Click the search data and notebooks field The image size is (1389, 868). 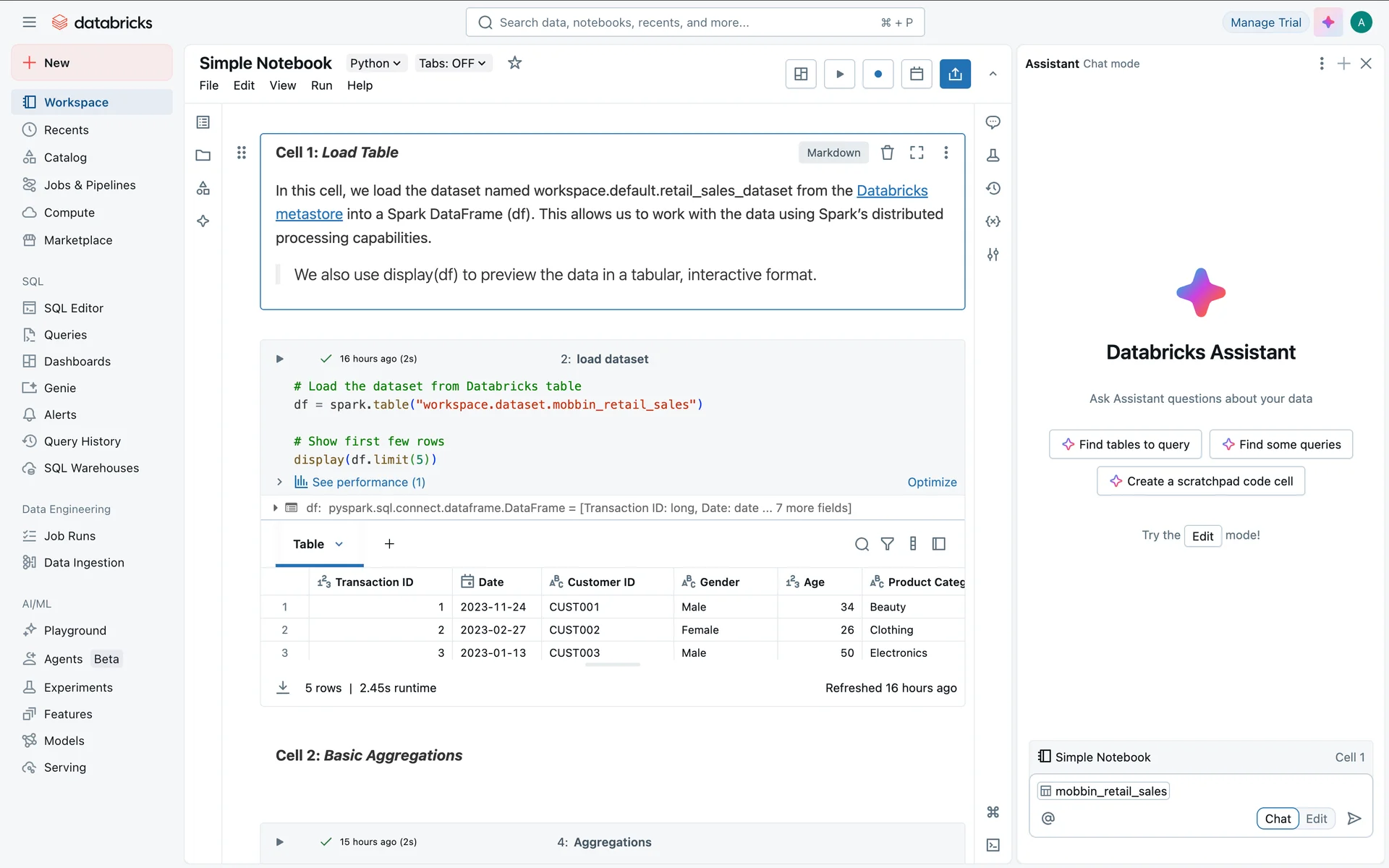[694, 22]
